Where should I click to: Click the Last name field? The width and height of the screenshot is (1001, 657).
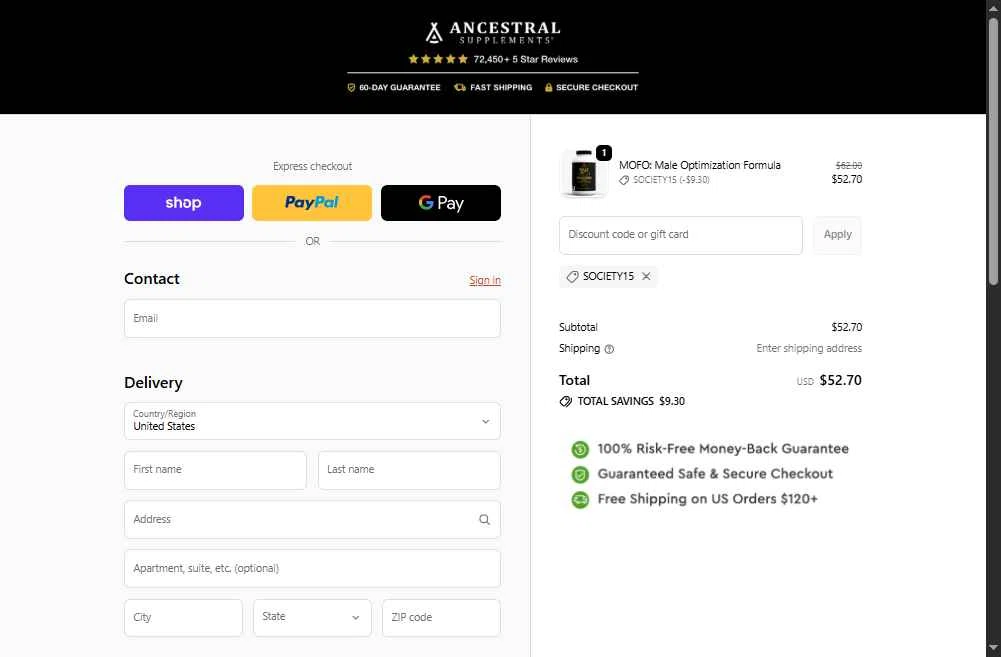tap(409, 470)
